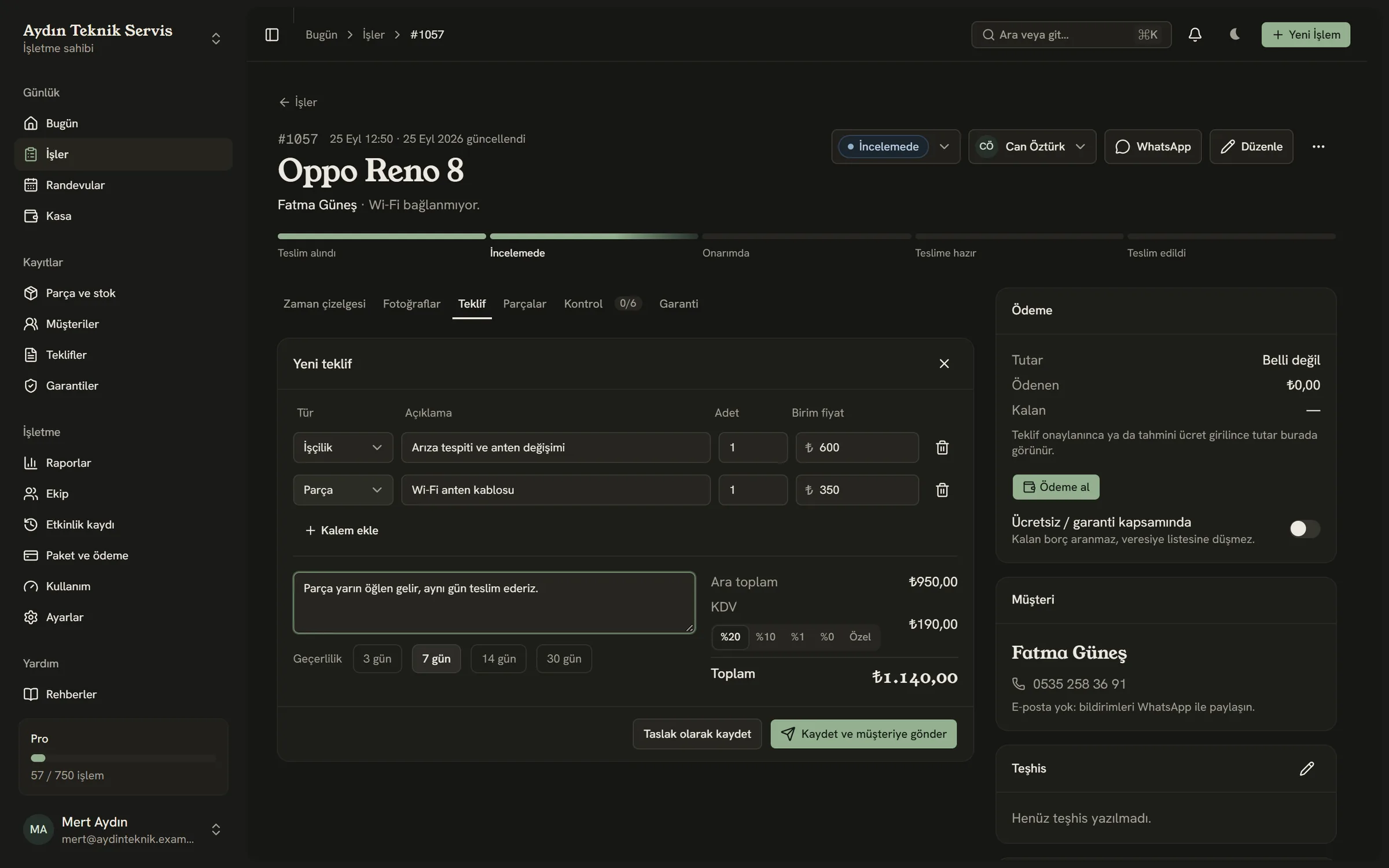This screenshot has height=868, width=1389.
Task: Open Parça ve stok in sidebar
Action: click(x=123, y=293)
